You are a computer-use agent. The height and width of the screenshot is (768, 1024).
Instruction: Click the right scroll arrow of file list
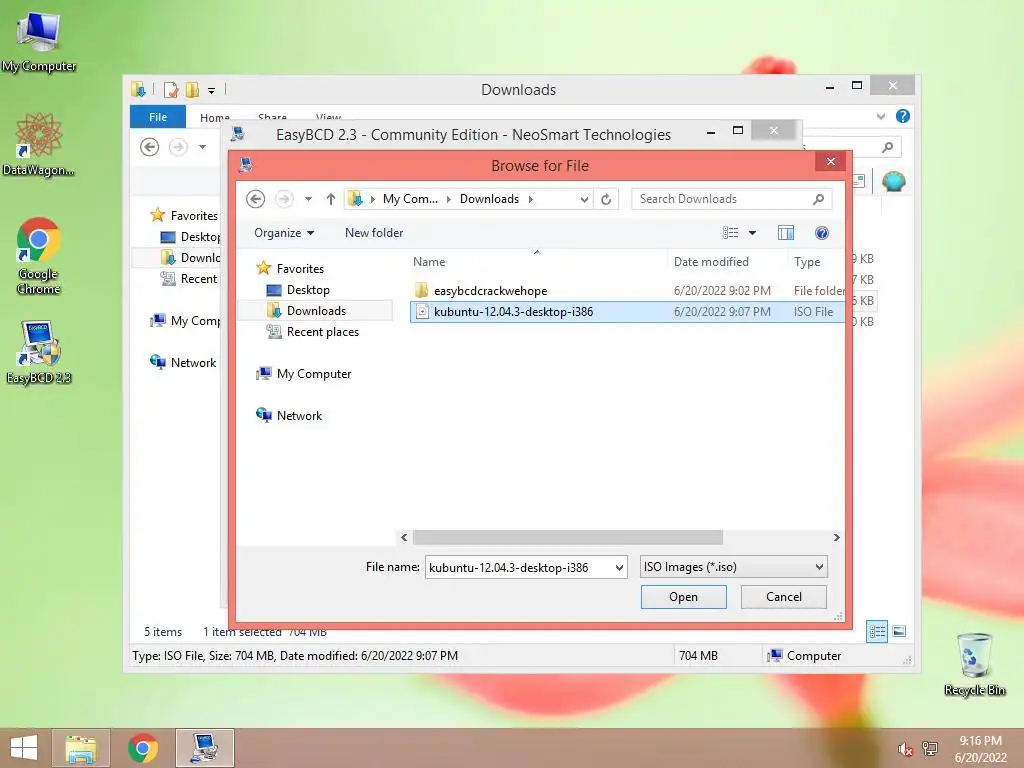[x=837, y=537]
